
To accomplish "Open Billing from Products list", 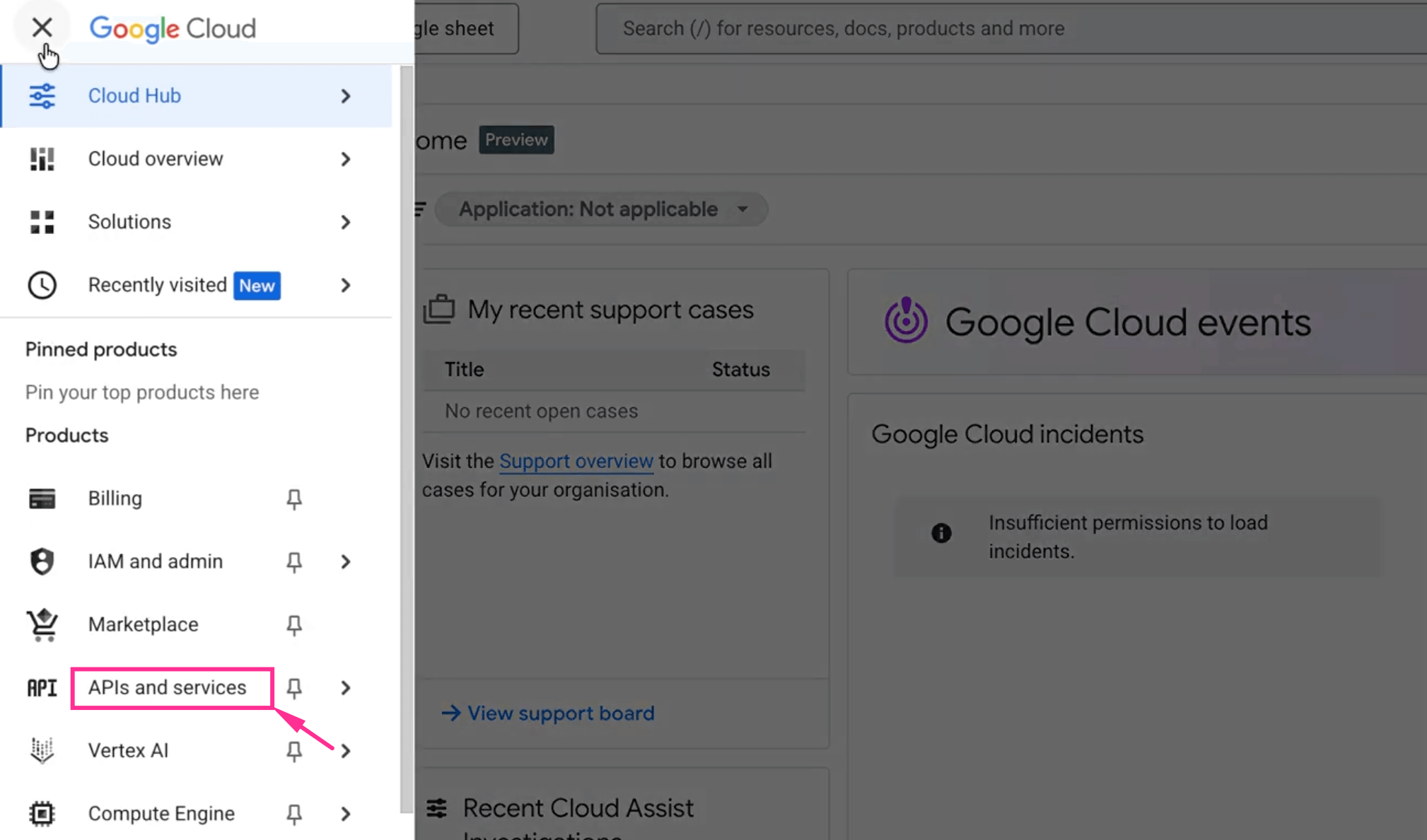I will pyautogui.click(x=197, y=498).
